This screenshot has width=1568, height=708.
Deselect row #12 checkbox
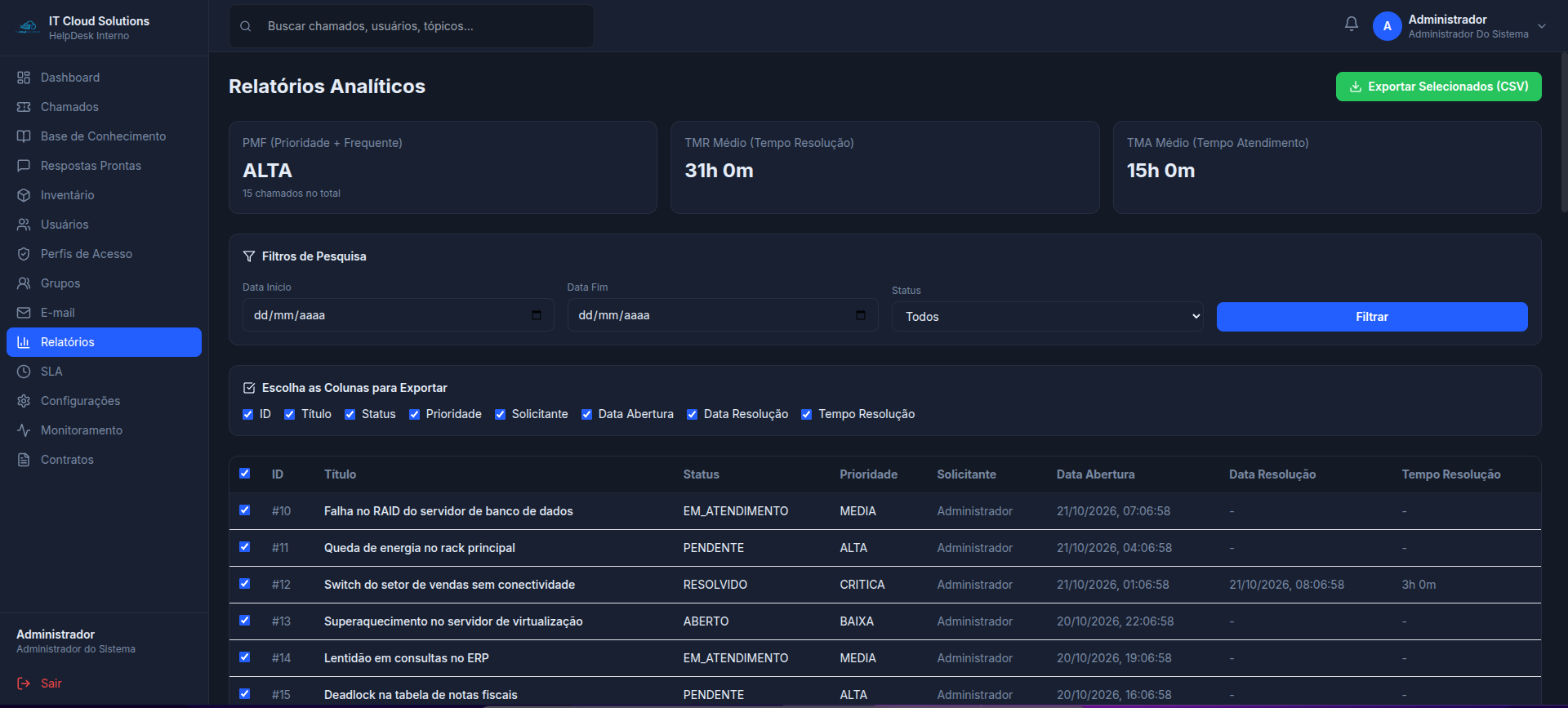(x=244, y=583)
